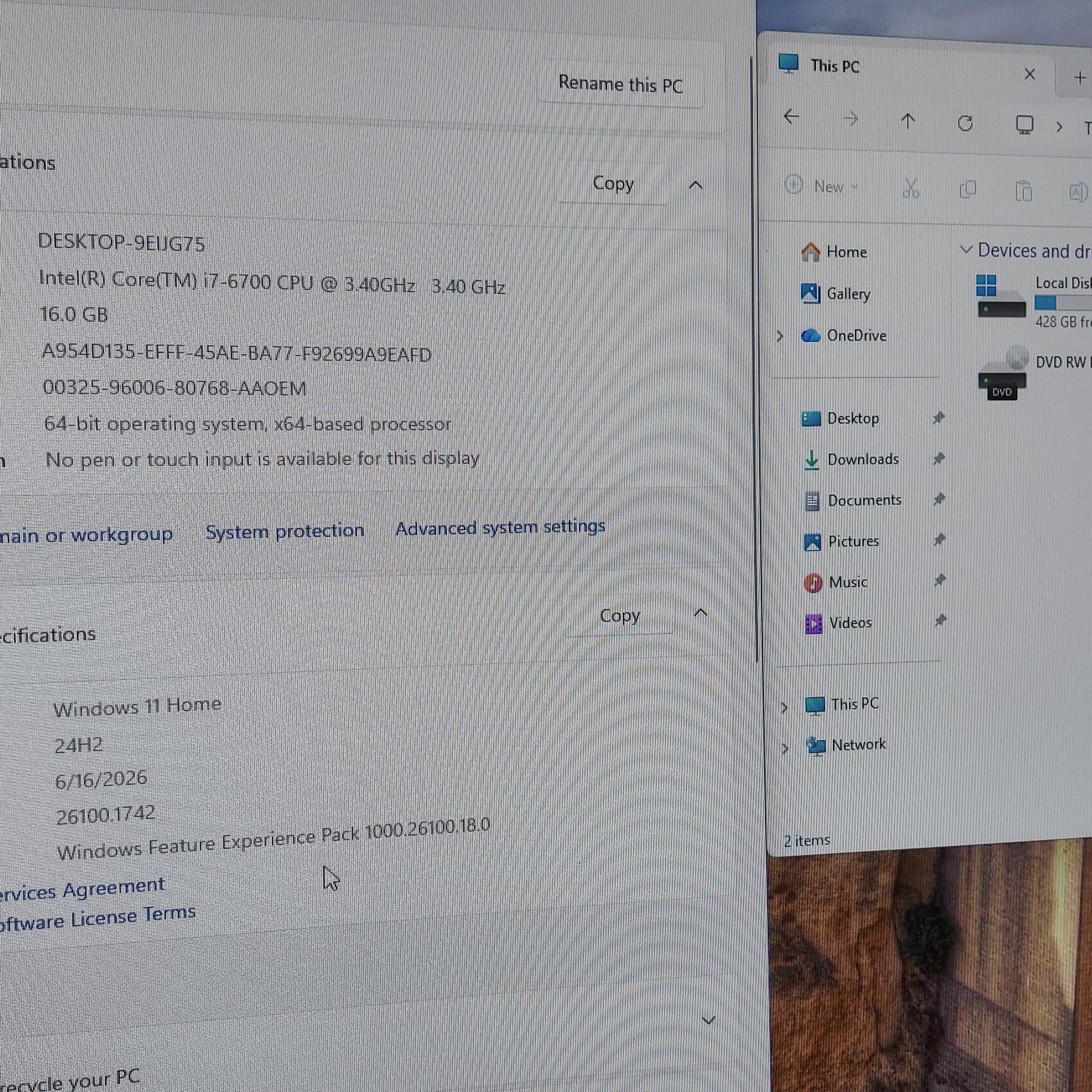Open the Documents quick access folder
Screen dimensions: 1092x1092
[853, 500]
